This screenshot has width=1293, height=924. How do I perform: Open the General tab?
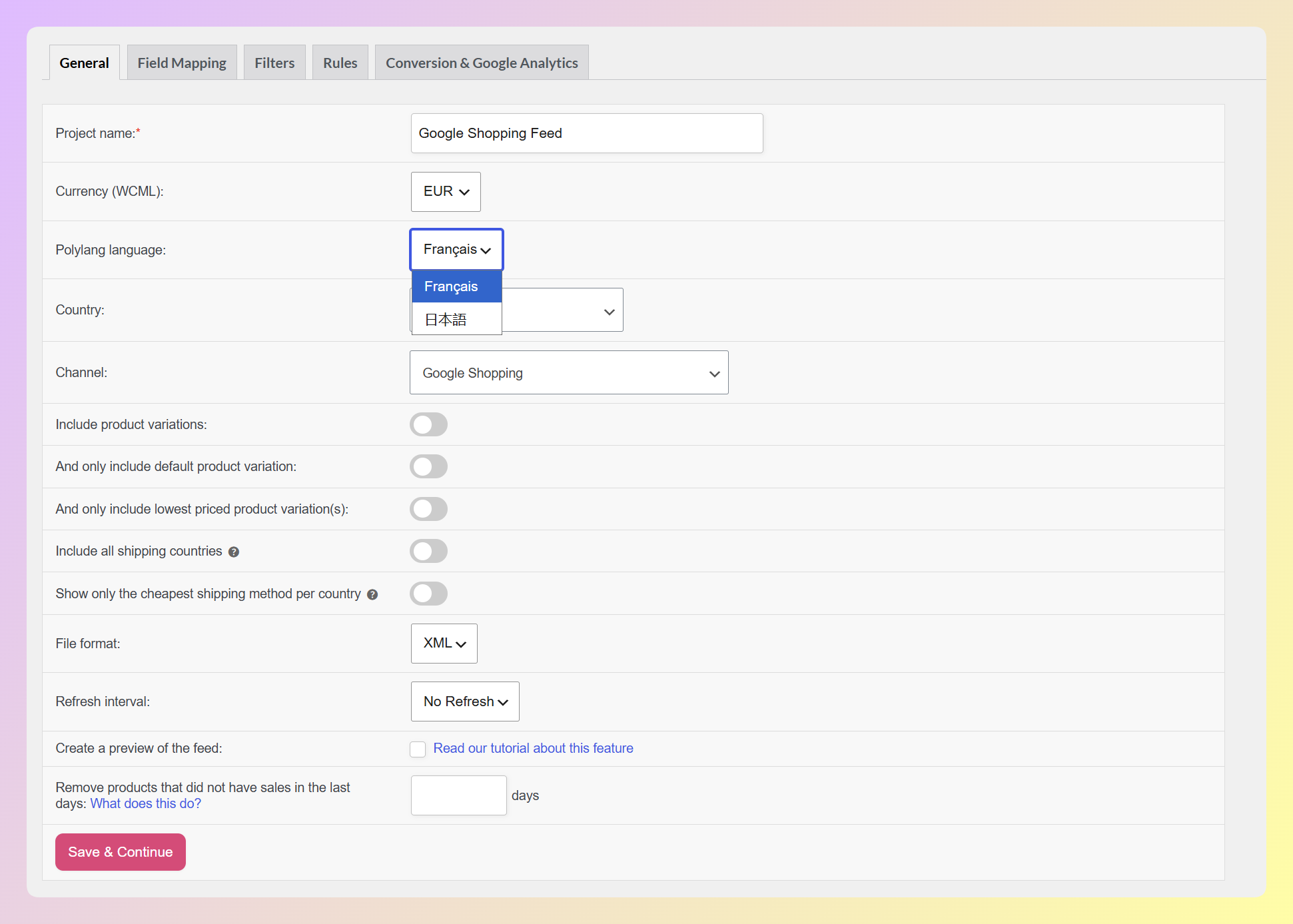[84, 63]
